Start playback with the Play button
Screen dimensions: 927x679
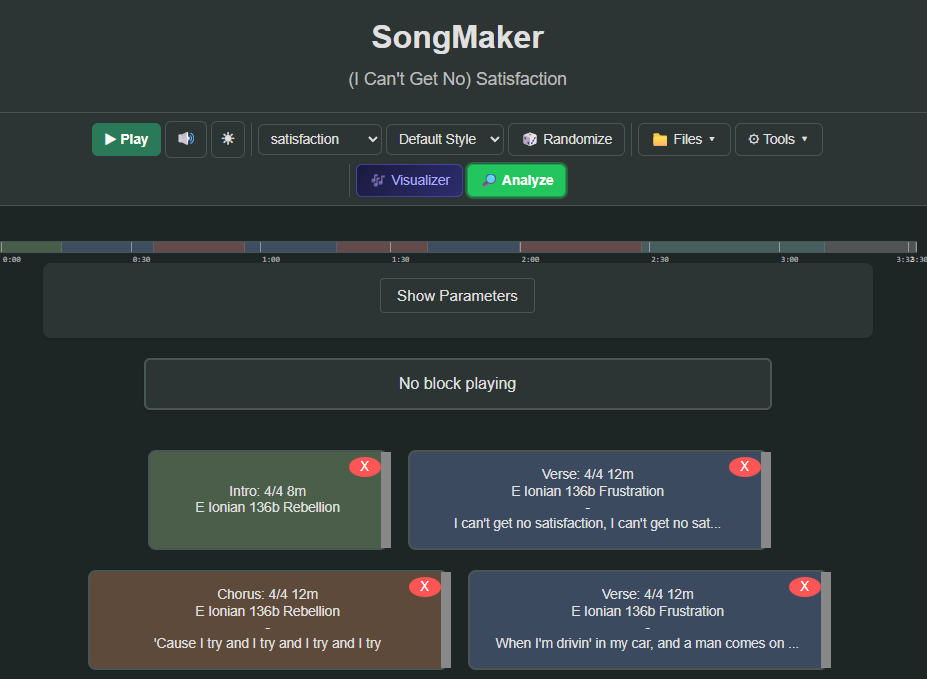coord(126,139)
